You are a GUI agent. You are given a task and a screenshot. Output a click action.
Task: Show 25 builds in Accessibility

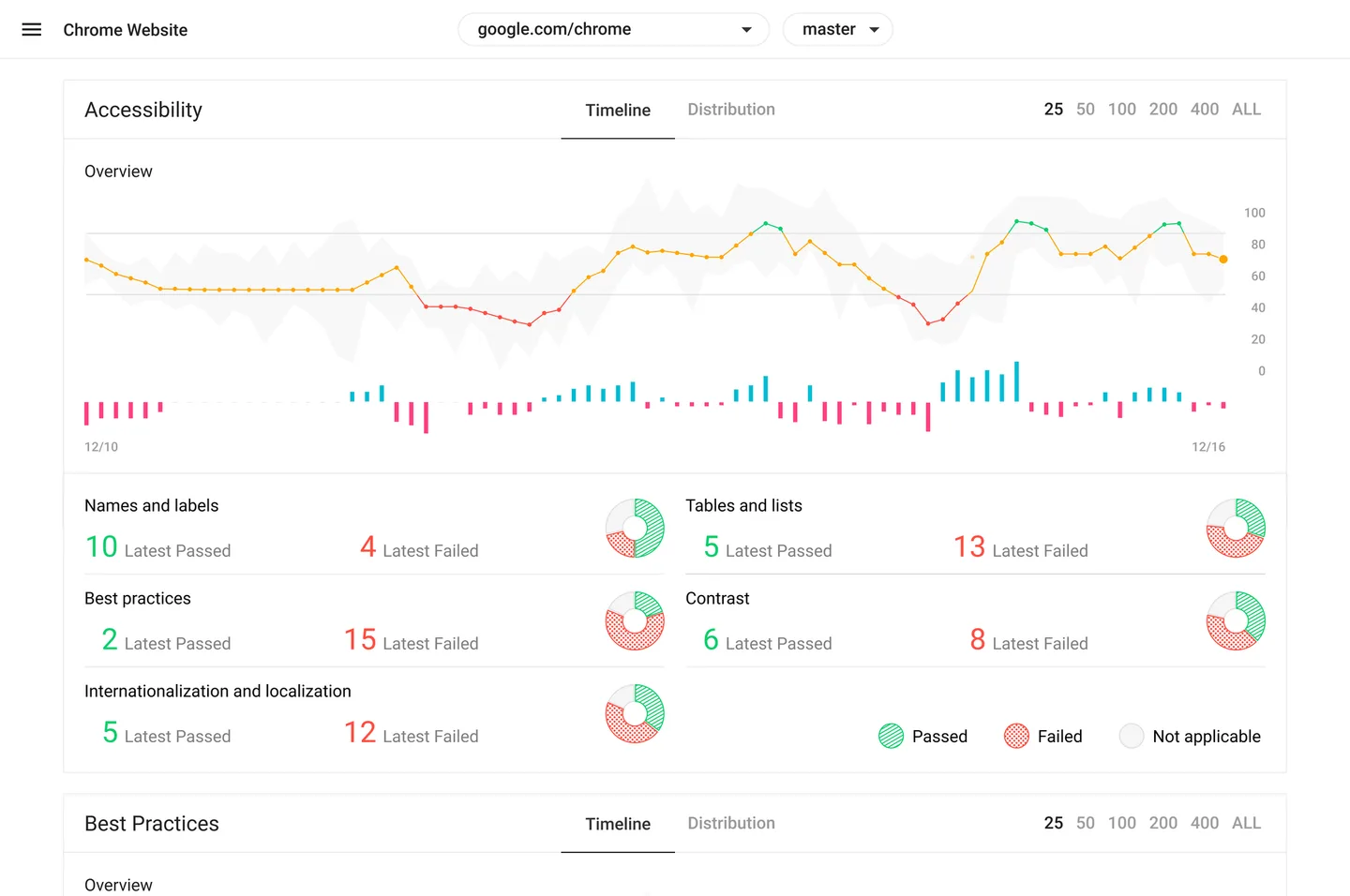click(1054, 110)
